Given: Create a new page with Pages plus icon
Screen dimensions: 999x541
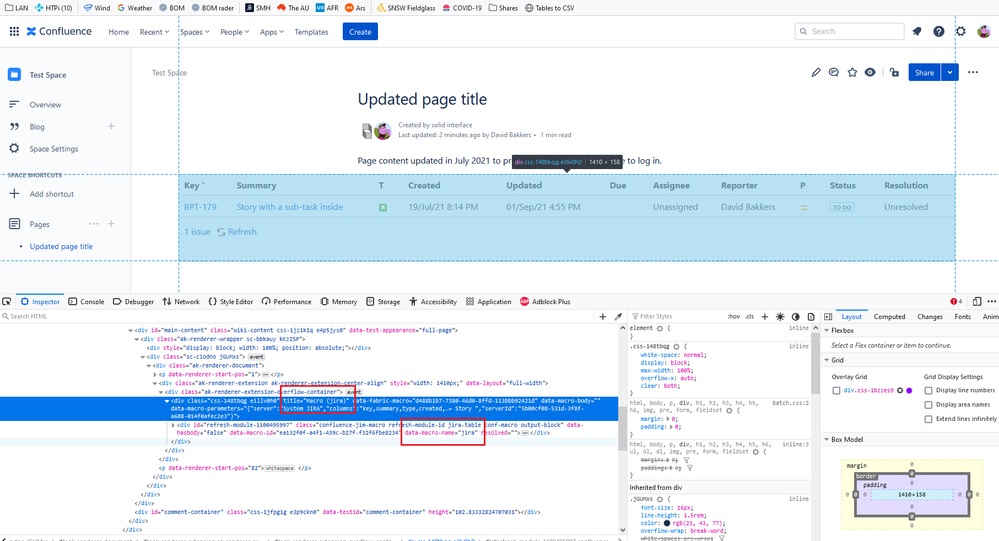Looking at the screenshot, I should click(111, 224).
